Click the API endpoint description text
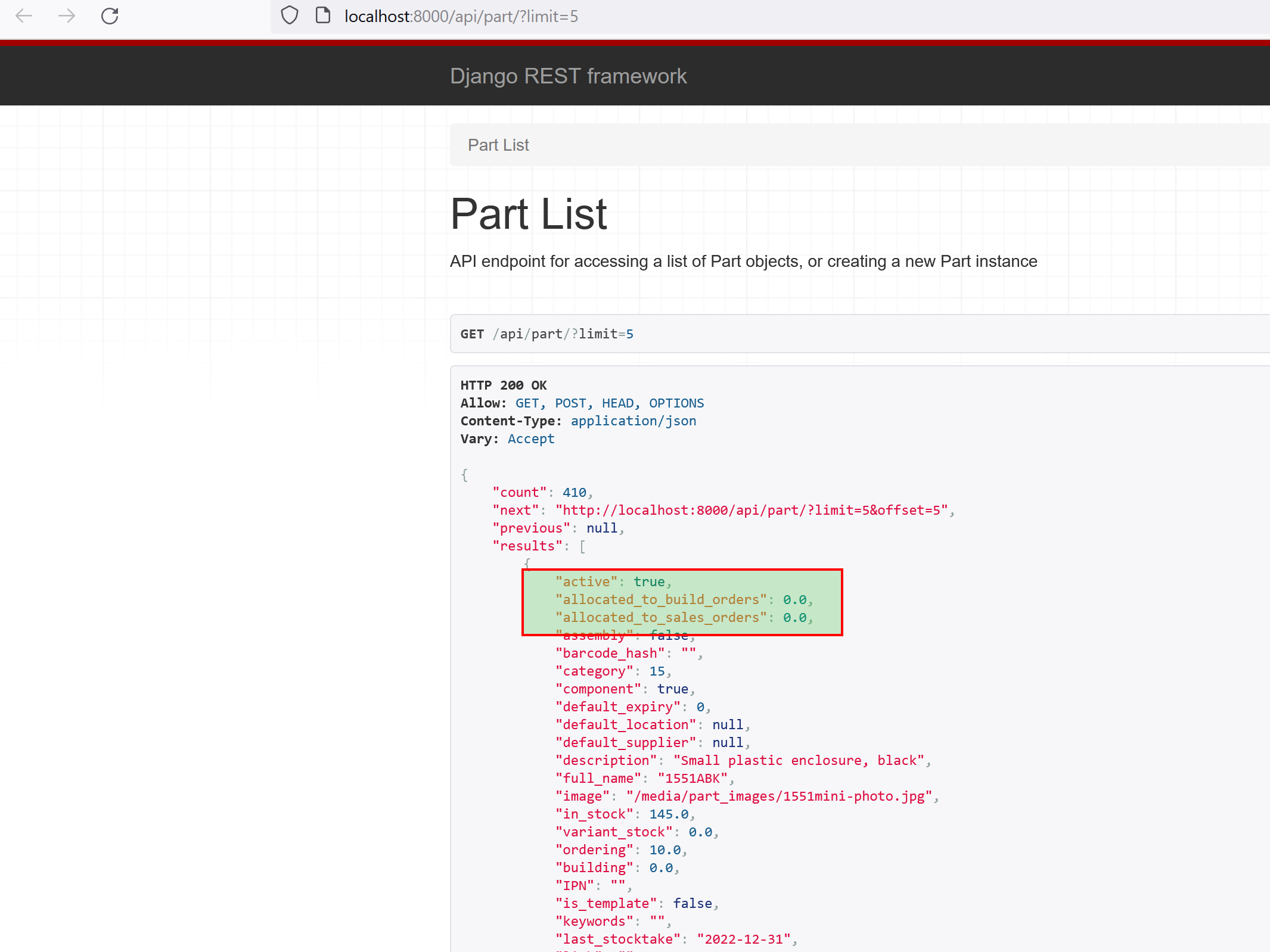This screenshot has height=952, width=1270. [743, 261]
